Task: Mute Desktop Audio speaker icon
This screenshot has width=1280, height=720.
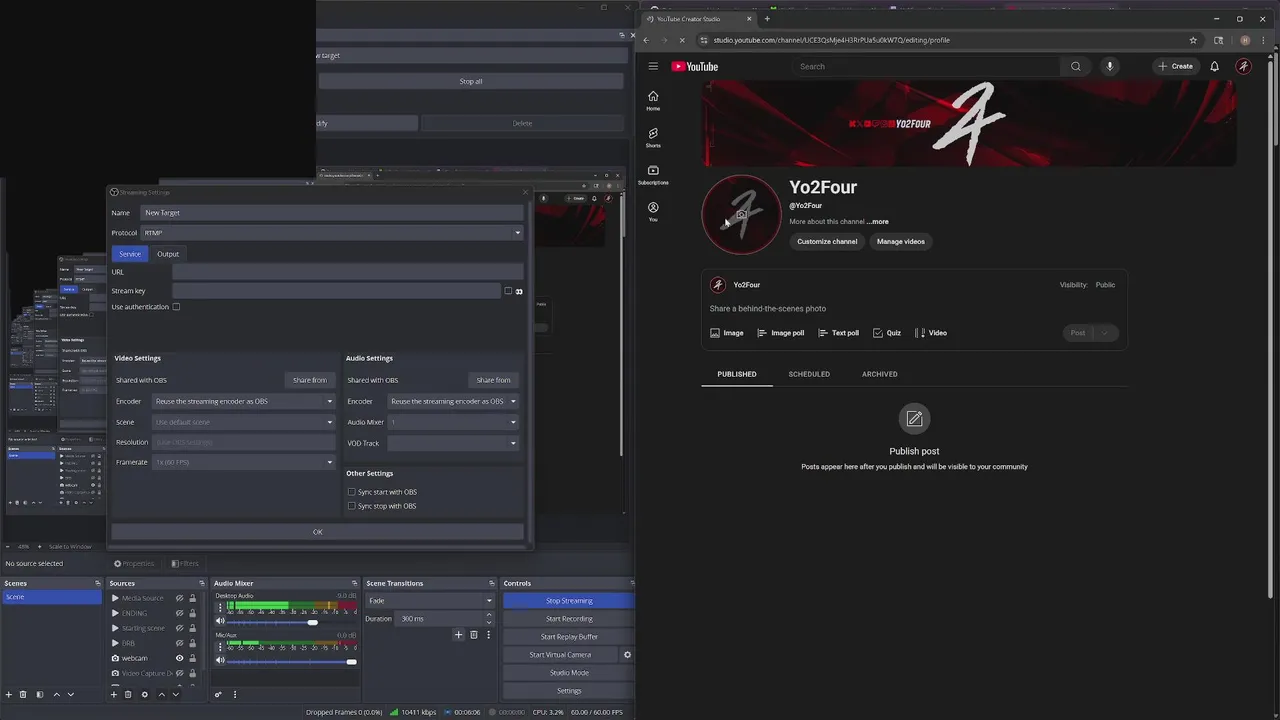Action: pyautogui.click(x=221, y=621)
